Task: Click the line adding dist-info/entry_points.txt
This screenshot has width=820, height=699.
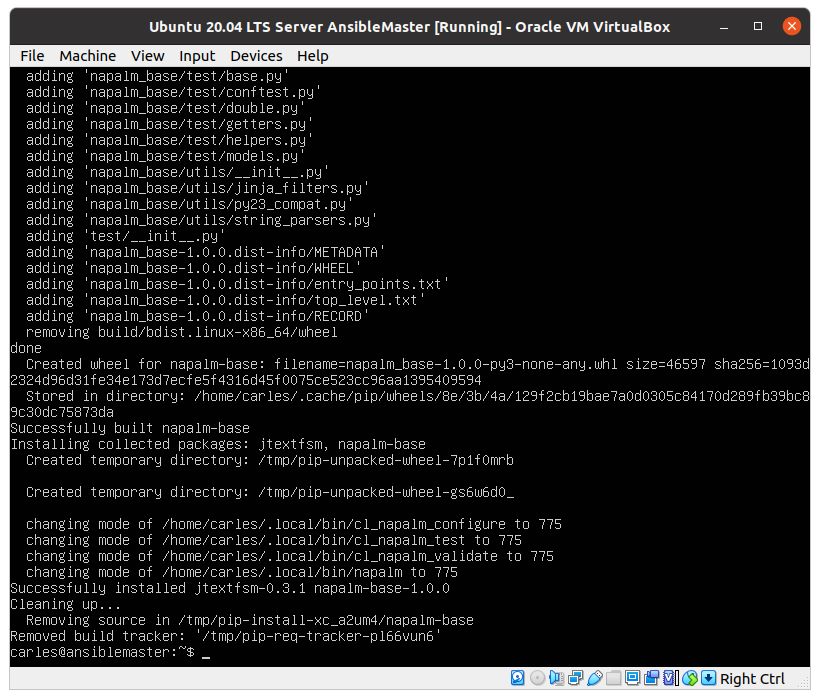Action: coord(237,284)
